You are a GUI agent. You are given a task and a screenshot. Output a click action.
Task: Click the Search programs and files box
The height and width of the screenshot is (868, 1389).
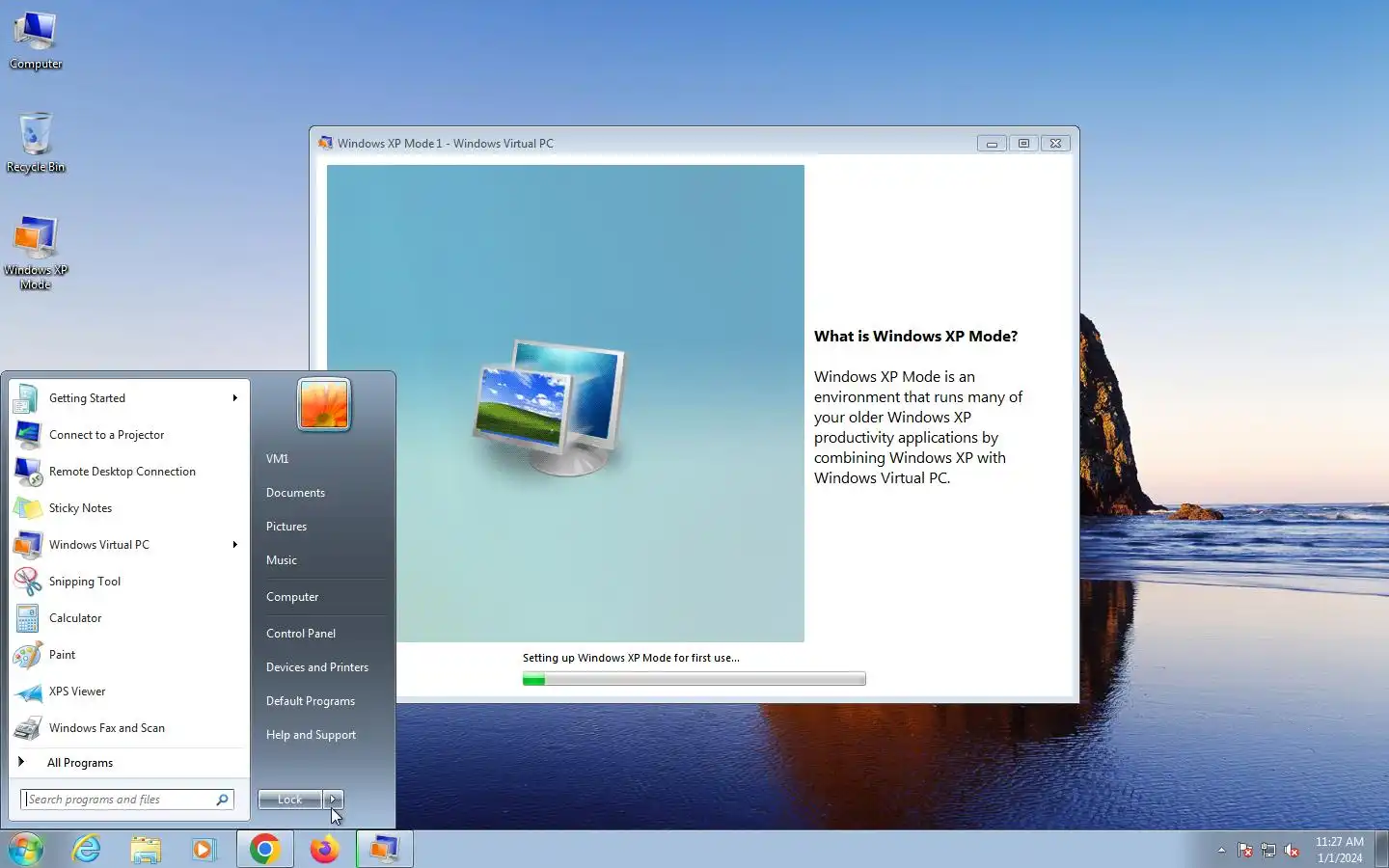point(127,800)
